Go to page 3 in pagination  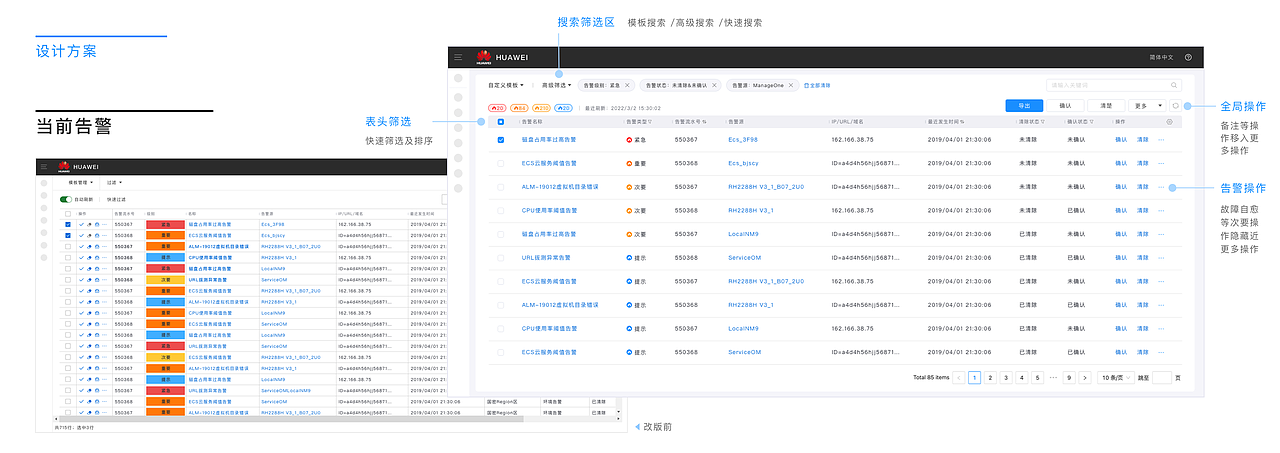coord(1006,377)
